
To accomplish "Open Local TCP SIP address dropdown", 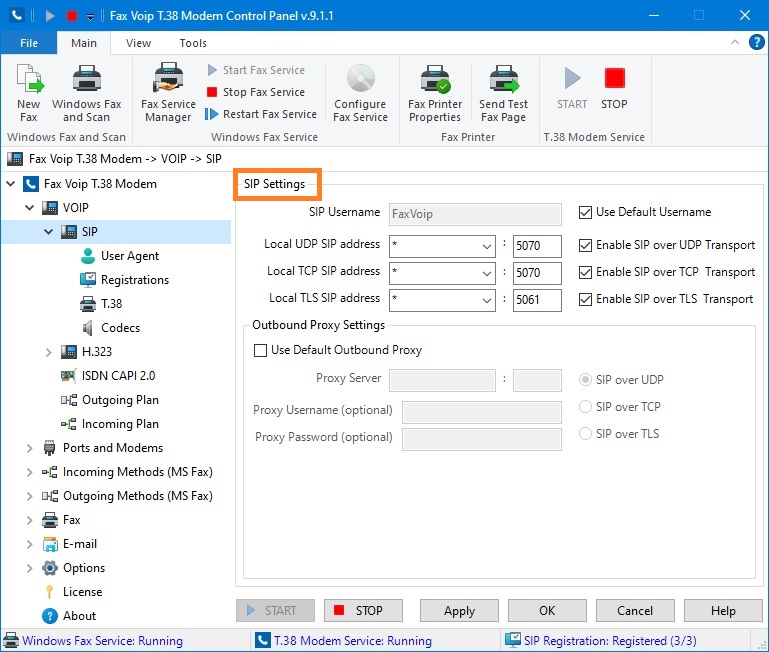I will pyautogui.click(x=487, y=273).
